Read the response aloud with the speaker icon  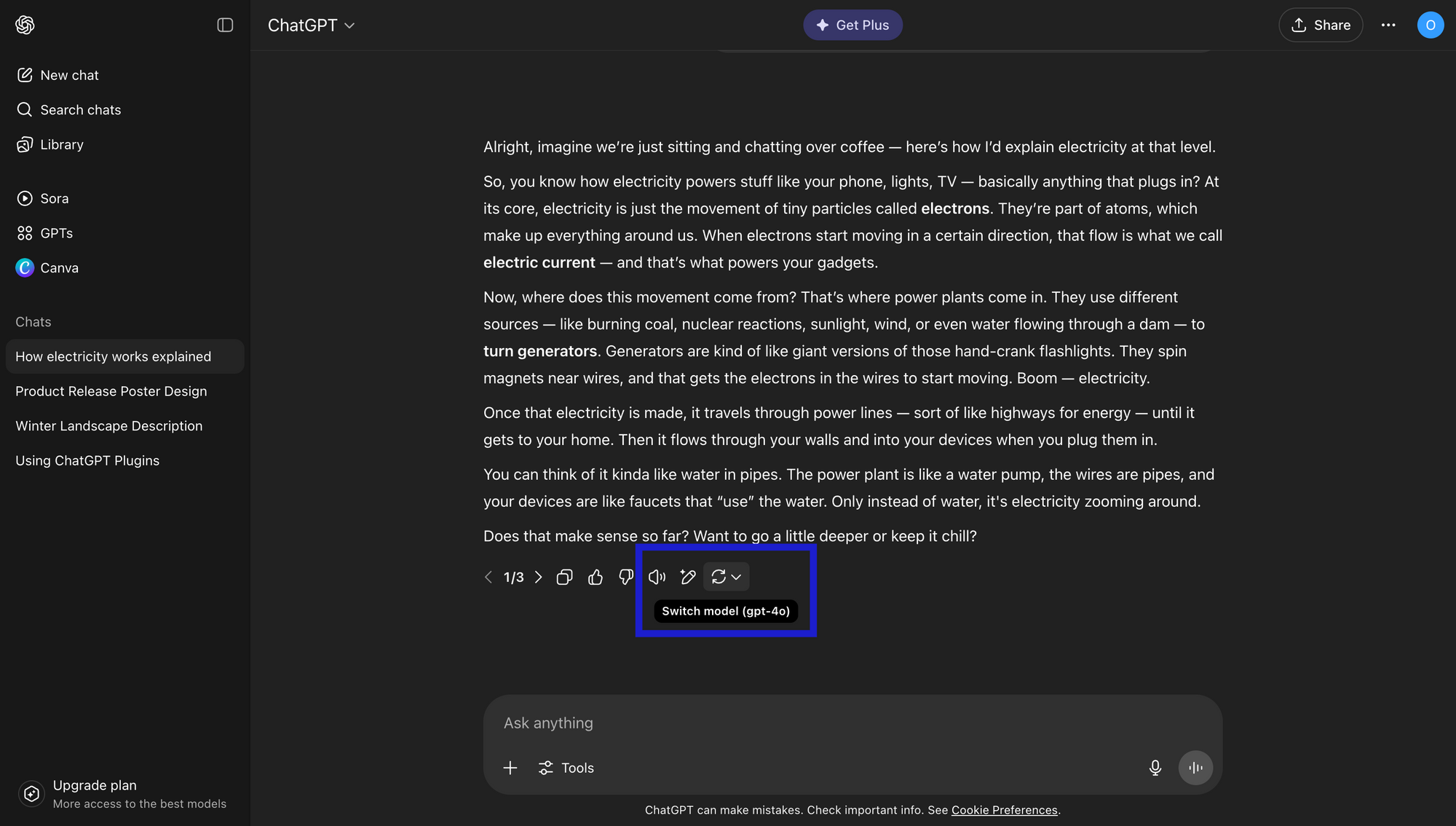click(x=657, y=576)
